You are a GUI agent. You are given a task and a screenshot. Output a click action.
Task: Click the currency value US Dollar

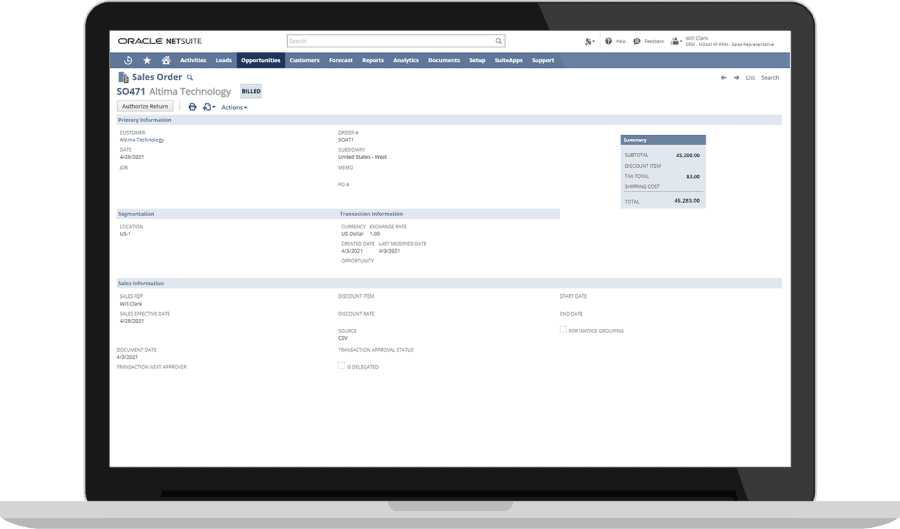[x=352, y=234]
